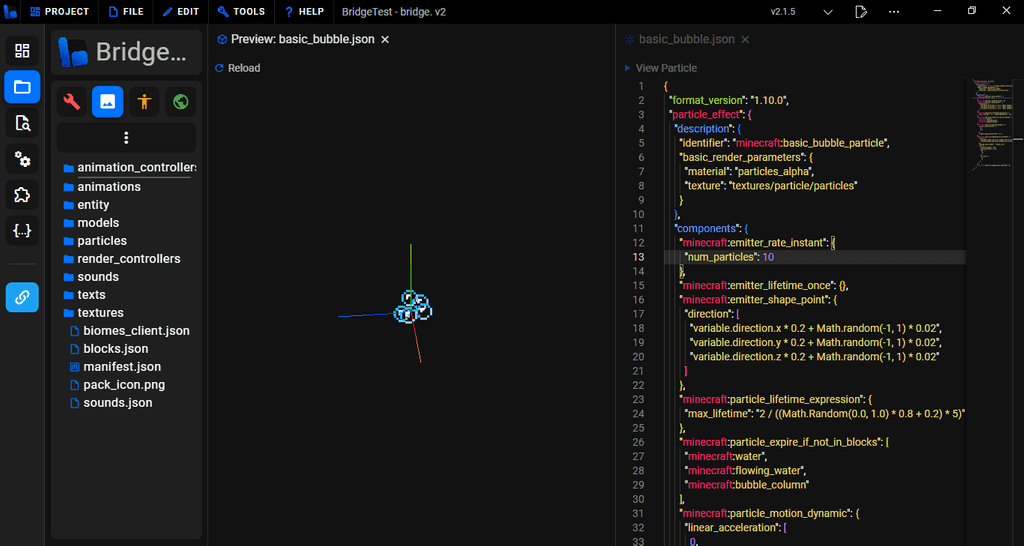Click the View Particle link
Screen dimensions: 1024x546
[x=665, y=68]
